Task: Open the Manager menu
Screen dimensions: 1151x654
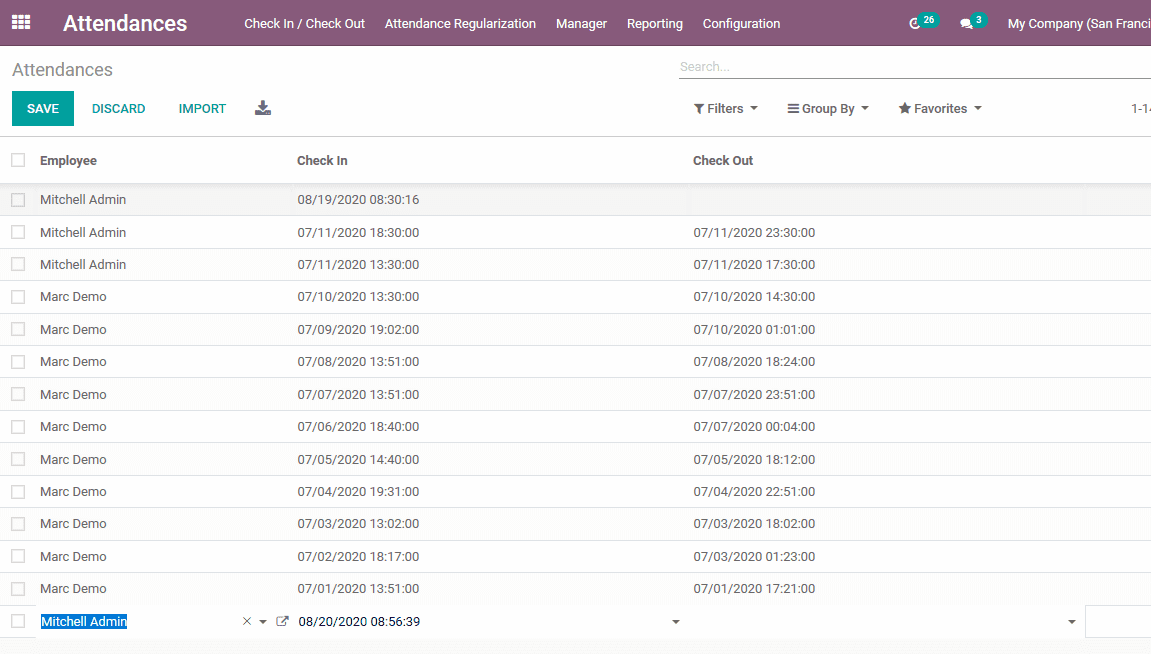Action: point(581,23)
